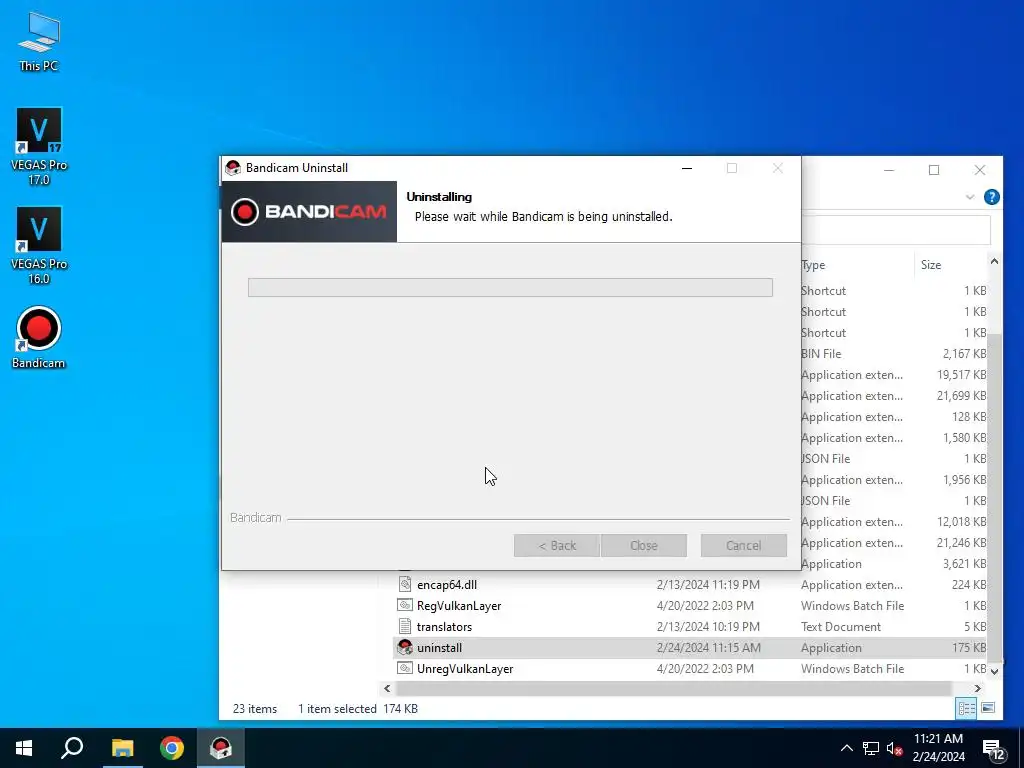
Task: Expand the File Explorer ribbon chevron
Action: click(970, 197)
